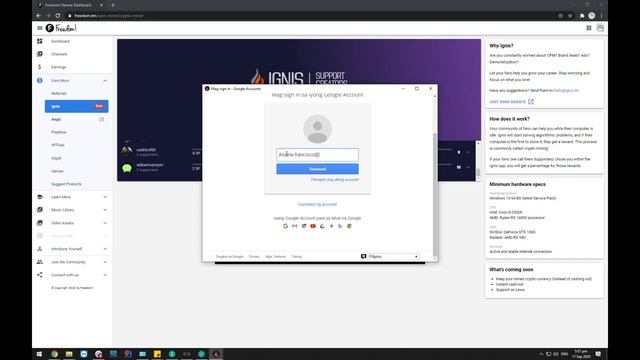Click the account icon at header far right

(600, 28)
